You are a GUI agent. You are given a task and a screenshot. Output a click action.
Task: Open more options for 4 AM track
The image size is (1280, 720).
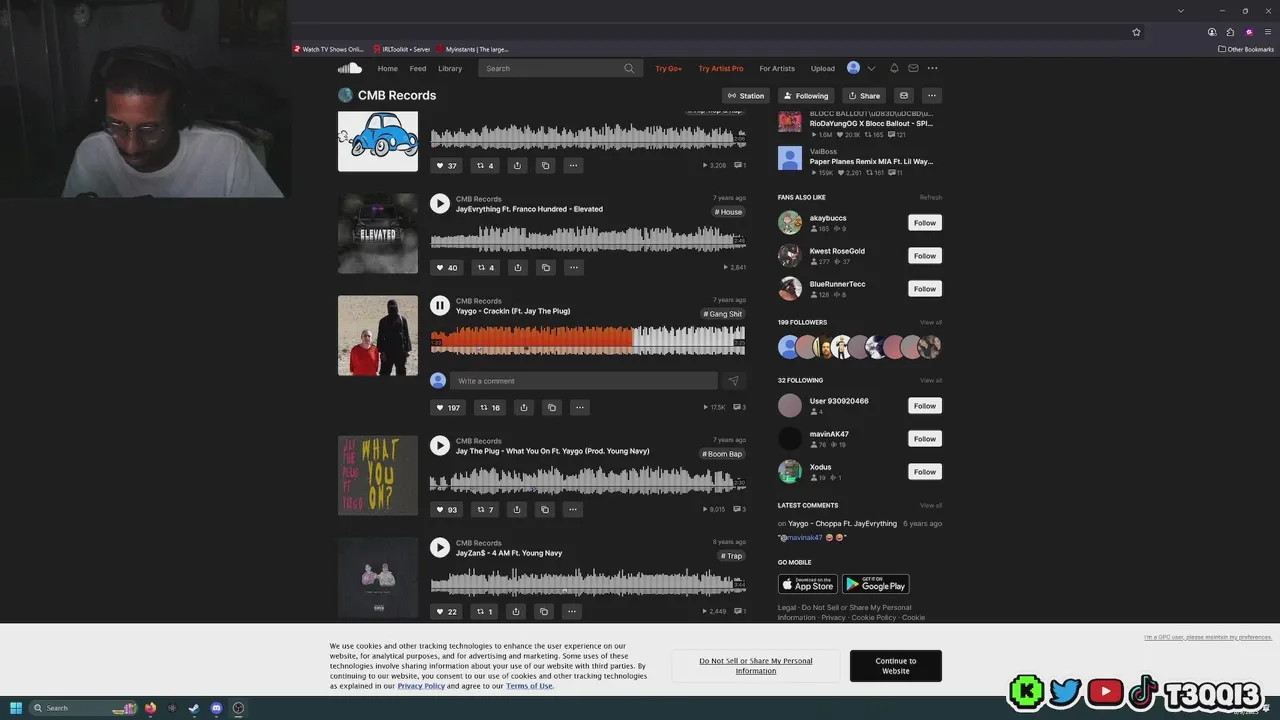(x=572, y=611)
